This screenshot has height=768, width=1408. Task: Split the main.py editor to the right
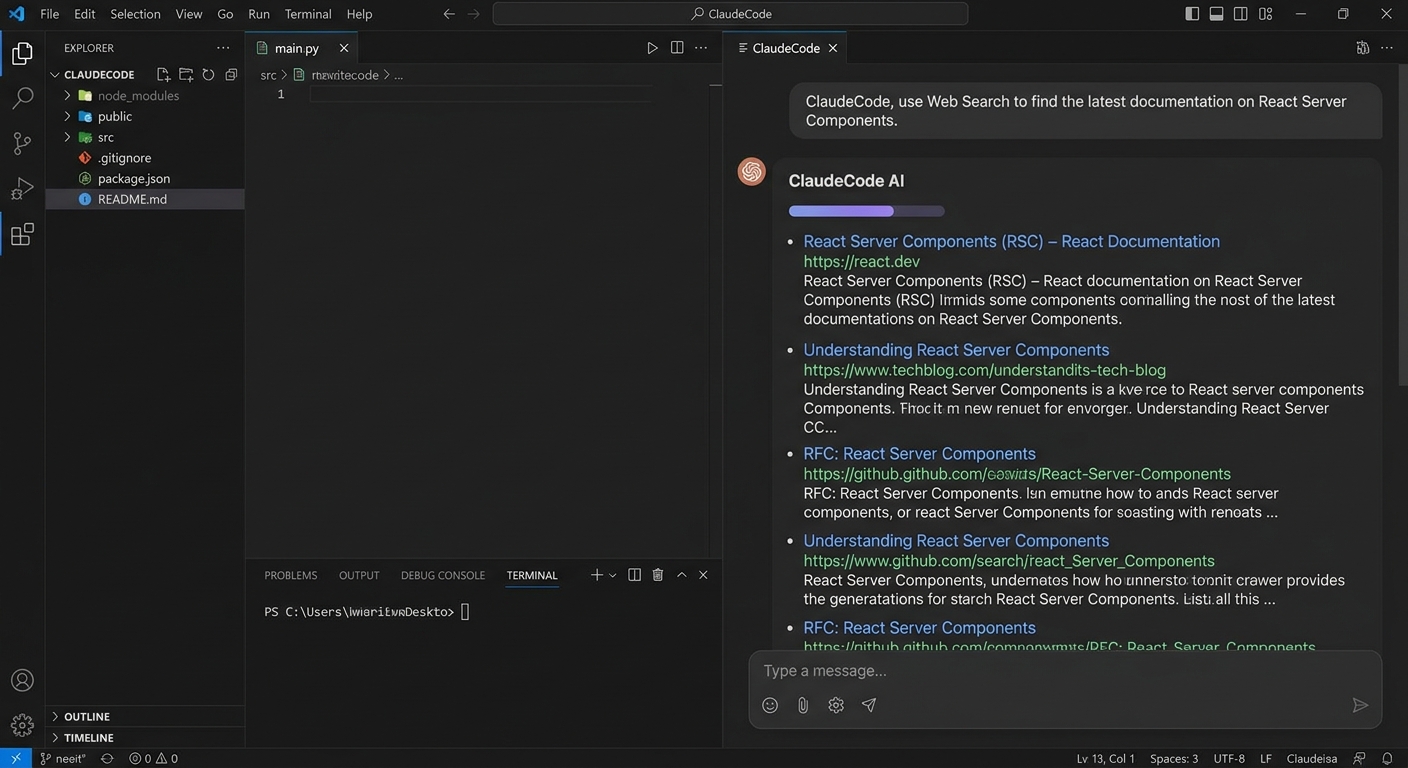point(677,48)
